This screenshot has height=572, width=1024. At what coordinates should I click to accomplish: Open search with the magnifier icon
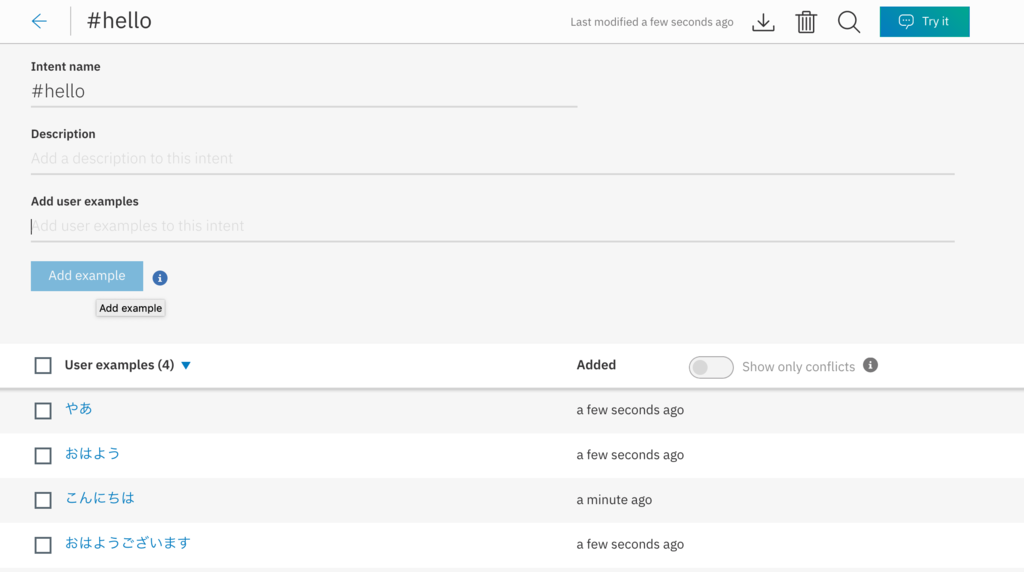coord(849,22)
